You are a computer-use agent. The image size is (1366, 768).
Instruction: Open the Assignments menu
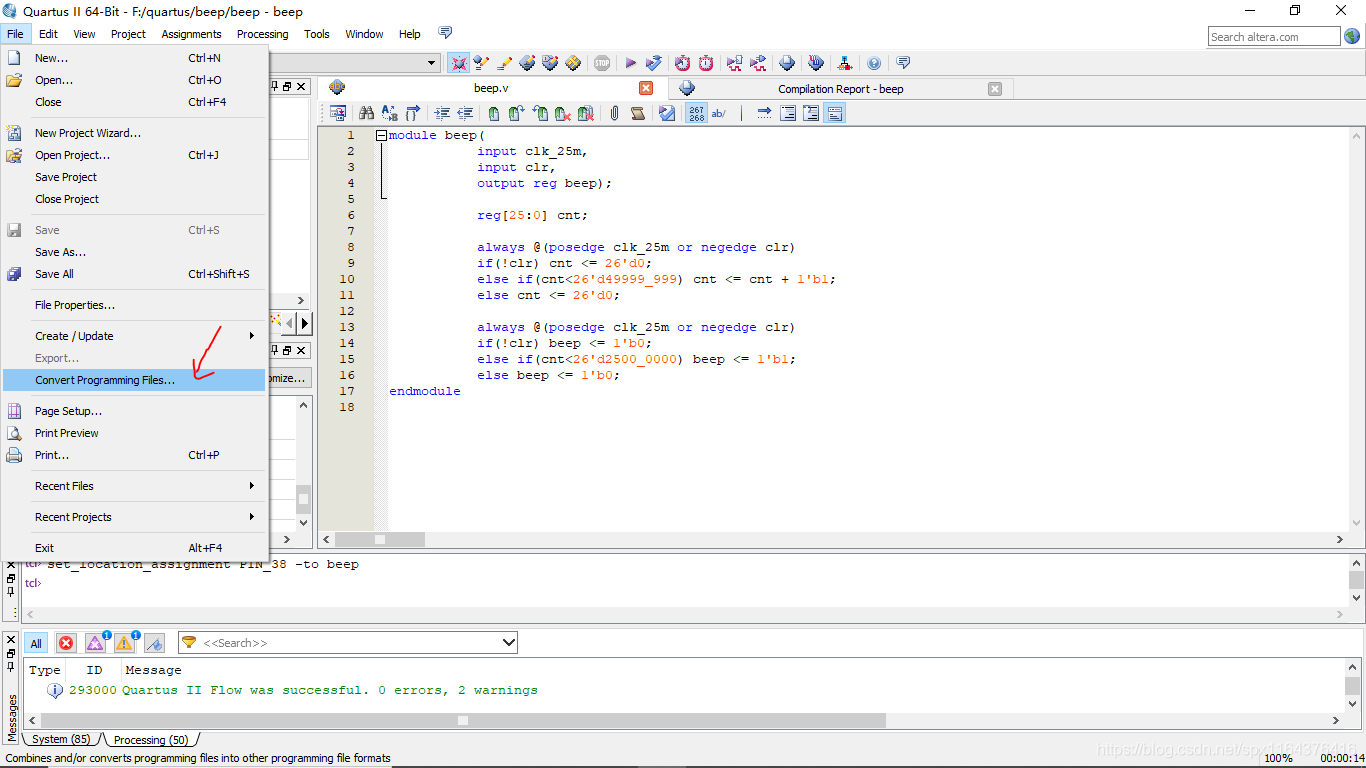coord(191,34)
